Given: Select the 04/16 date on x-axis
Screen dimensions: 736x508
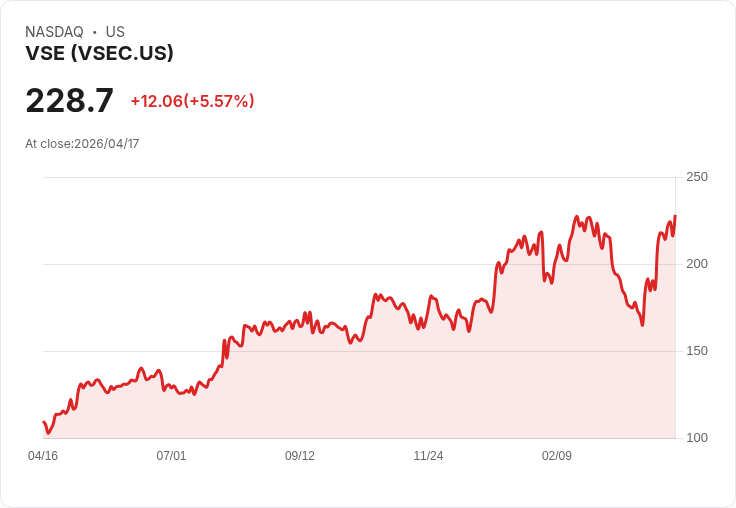Looking at the screenshot, I should pyautogui.click(x=43, y=456).
